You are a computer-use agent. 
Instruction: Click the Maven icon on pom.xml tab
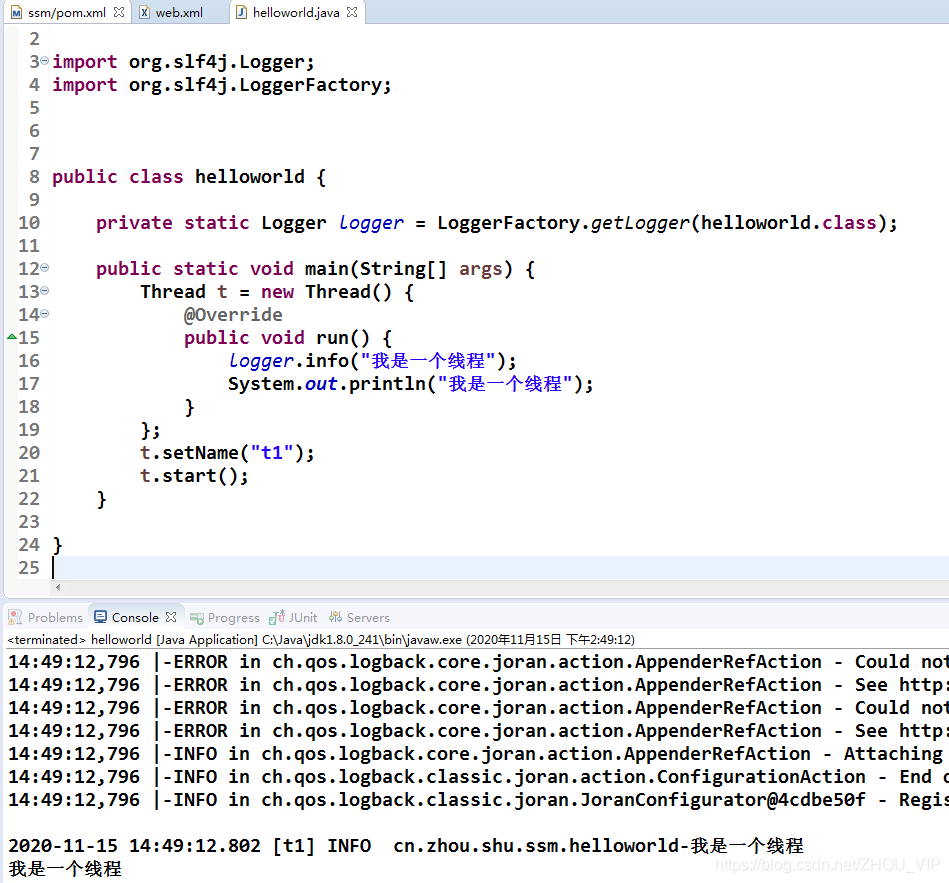(x=17, y=12)
